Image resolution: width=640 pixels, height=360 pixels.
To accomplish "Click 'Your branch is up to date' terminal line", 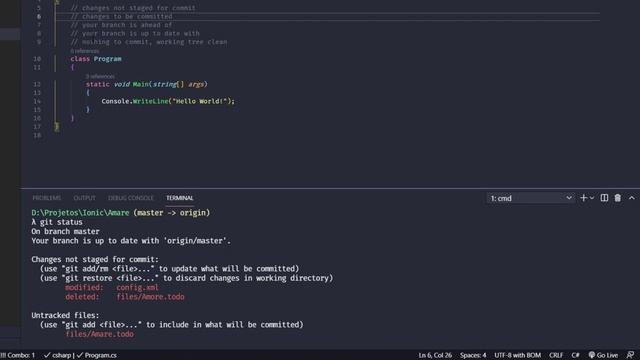I will 131,241.
